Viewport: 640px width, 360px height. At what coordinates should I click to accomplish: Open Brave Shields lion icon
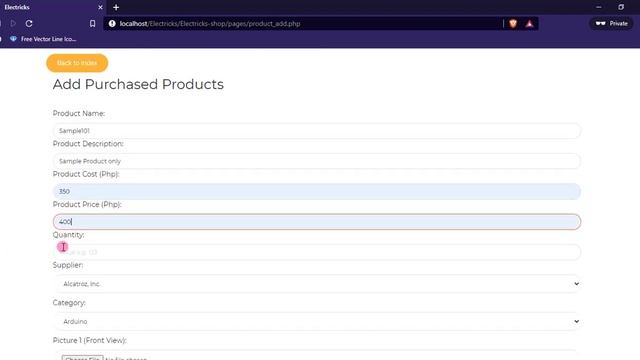point(513,24)
